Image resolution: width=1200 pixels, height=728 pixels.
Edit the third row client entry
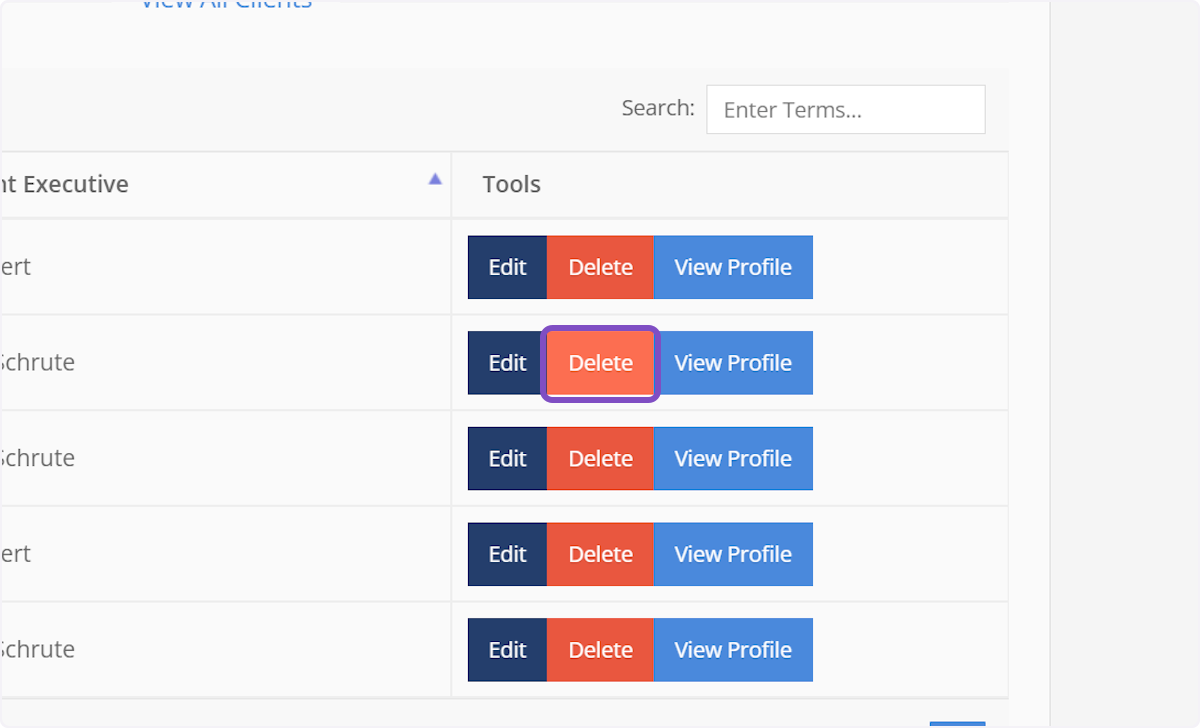click(507, 459)
